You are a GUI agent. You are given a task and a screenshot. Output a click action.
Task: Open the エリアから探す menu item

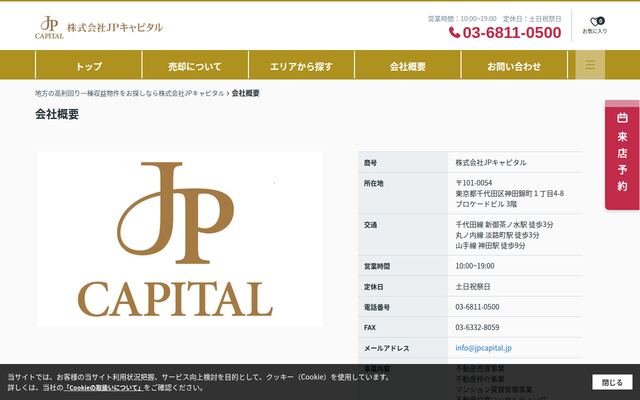pyautogui.click(x=301, y=66)
